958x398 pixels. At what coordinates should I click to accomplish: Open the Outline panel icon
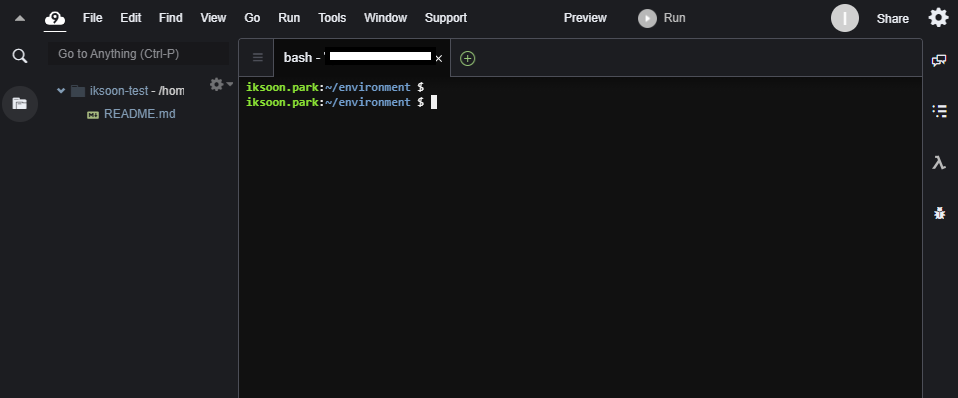[939, 111]
